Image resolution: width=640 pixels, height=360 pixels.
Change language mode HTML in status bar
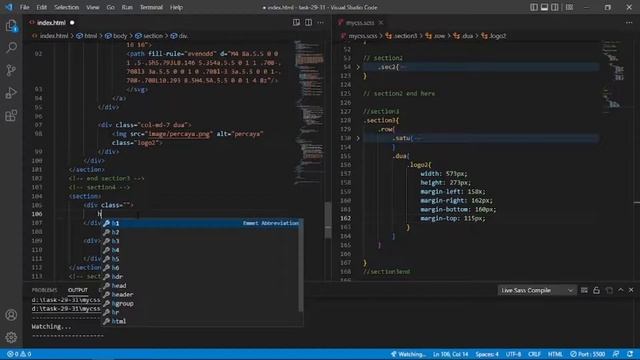pyautogui.click(x=555, y=354)
